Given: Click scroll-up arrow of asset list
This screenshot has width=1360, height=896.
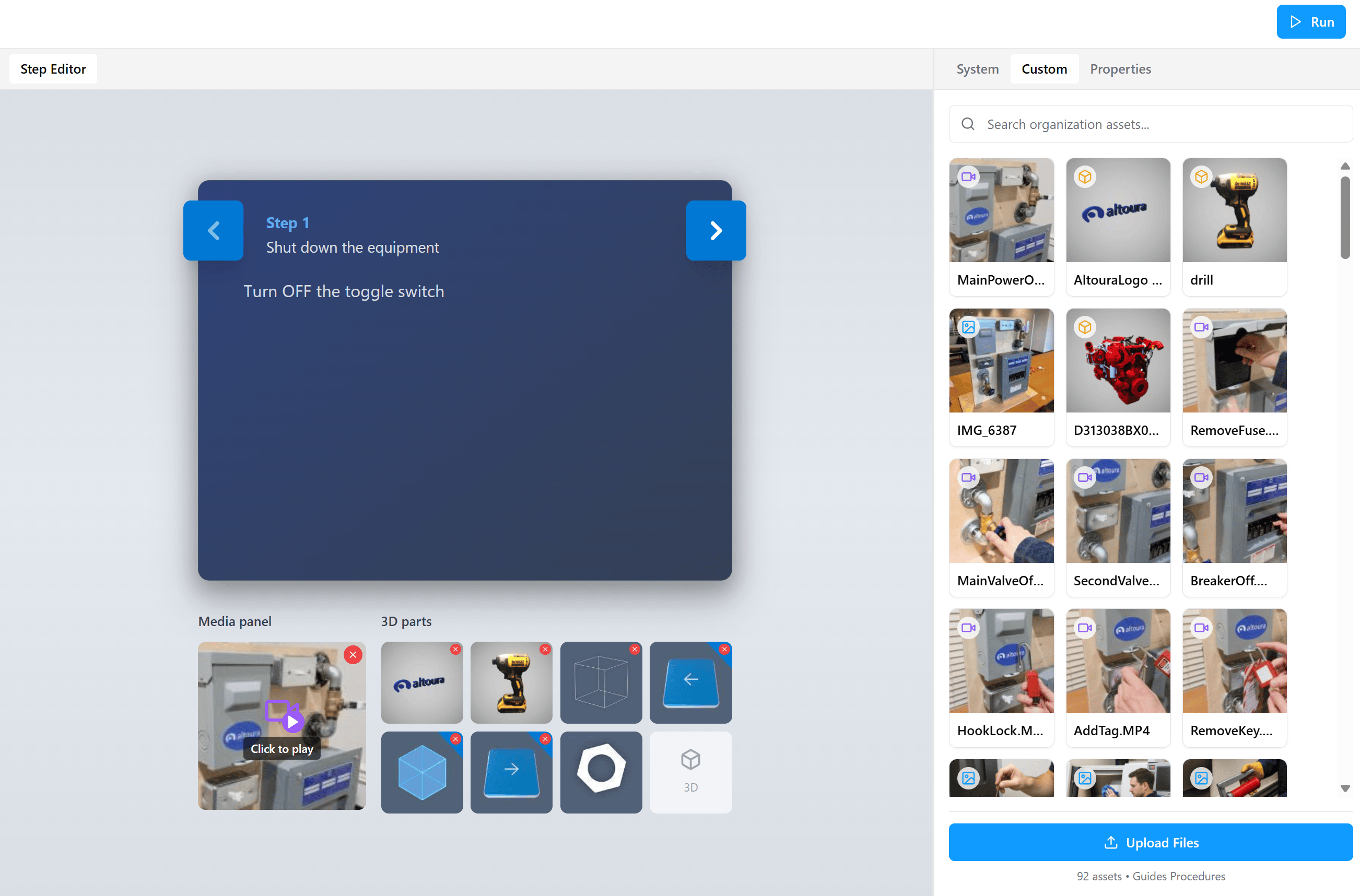Looking at the screenshot, I should 1344,166.
